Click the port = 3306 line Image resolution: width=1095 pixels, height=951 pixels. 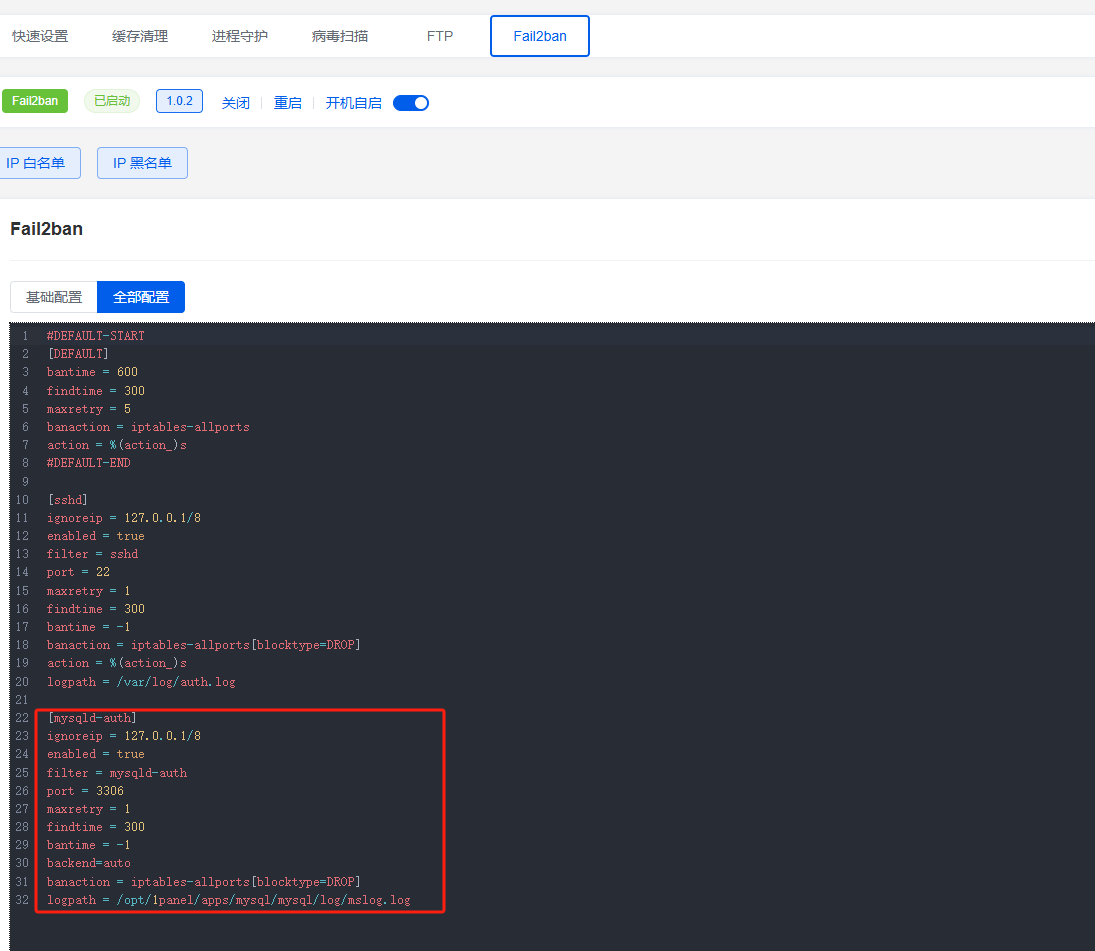tap(85, 791)
